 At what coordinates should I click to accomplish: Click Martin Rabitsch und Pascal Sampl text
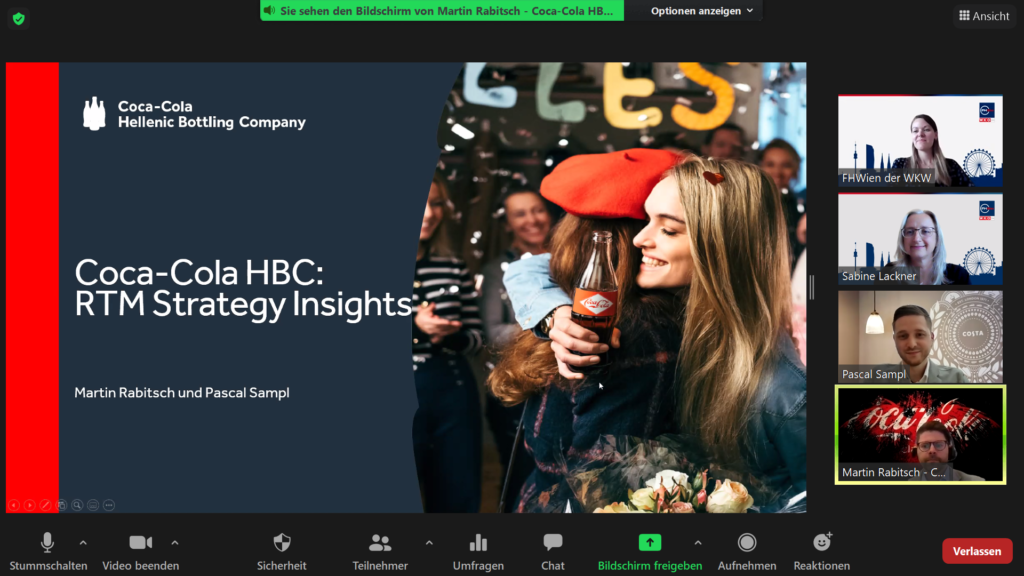coord(182,392)
